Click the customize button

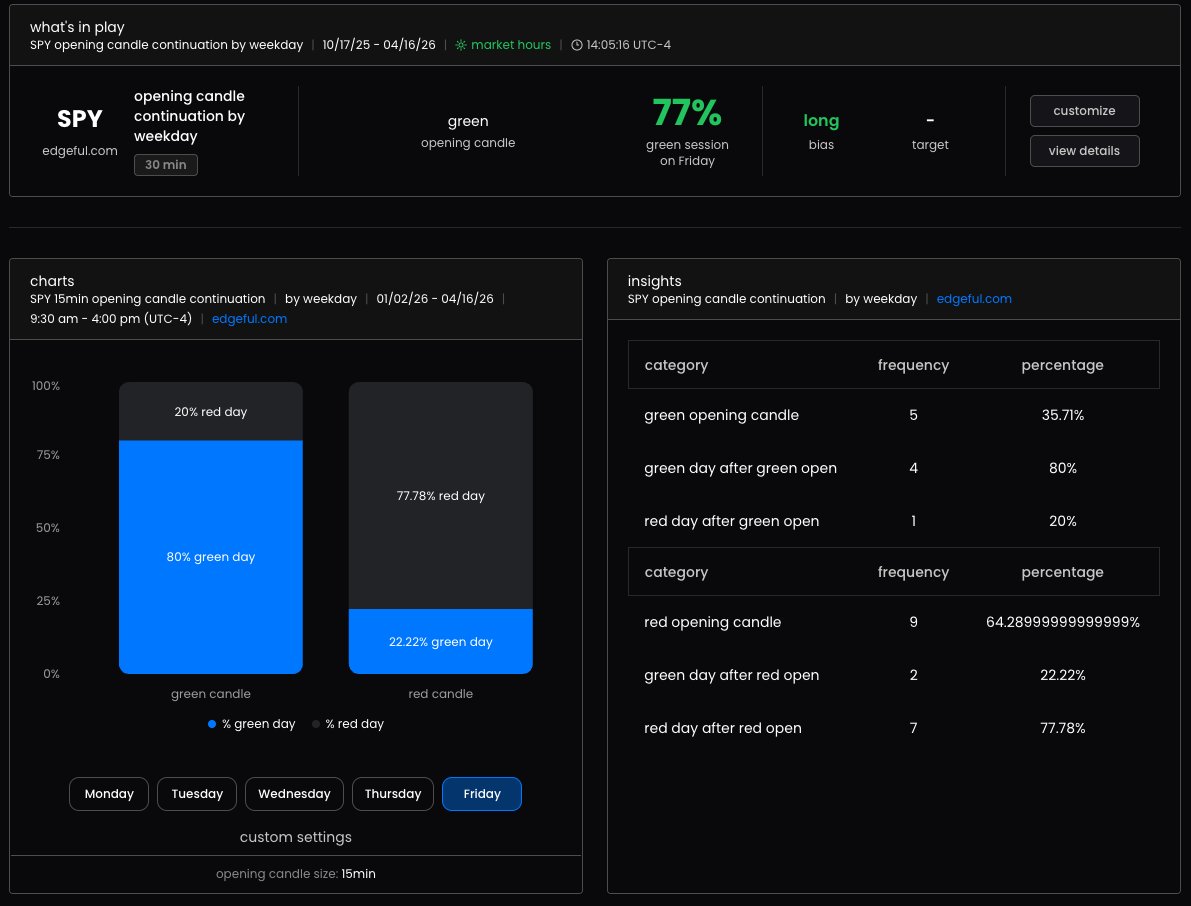coord(1084,111)
